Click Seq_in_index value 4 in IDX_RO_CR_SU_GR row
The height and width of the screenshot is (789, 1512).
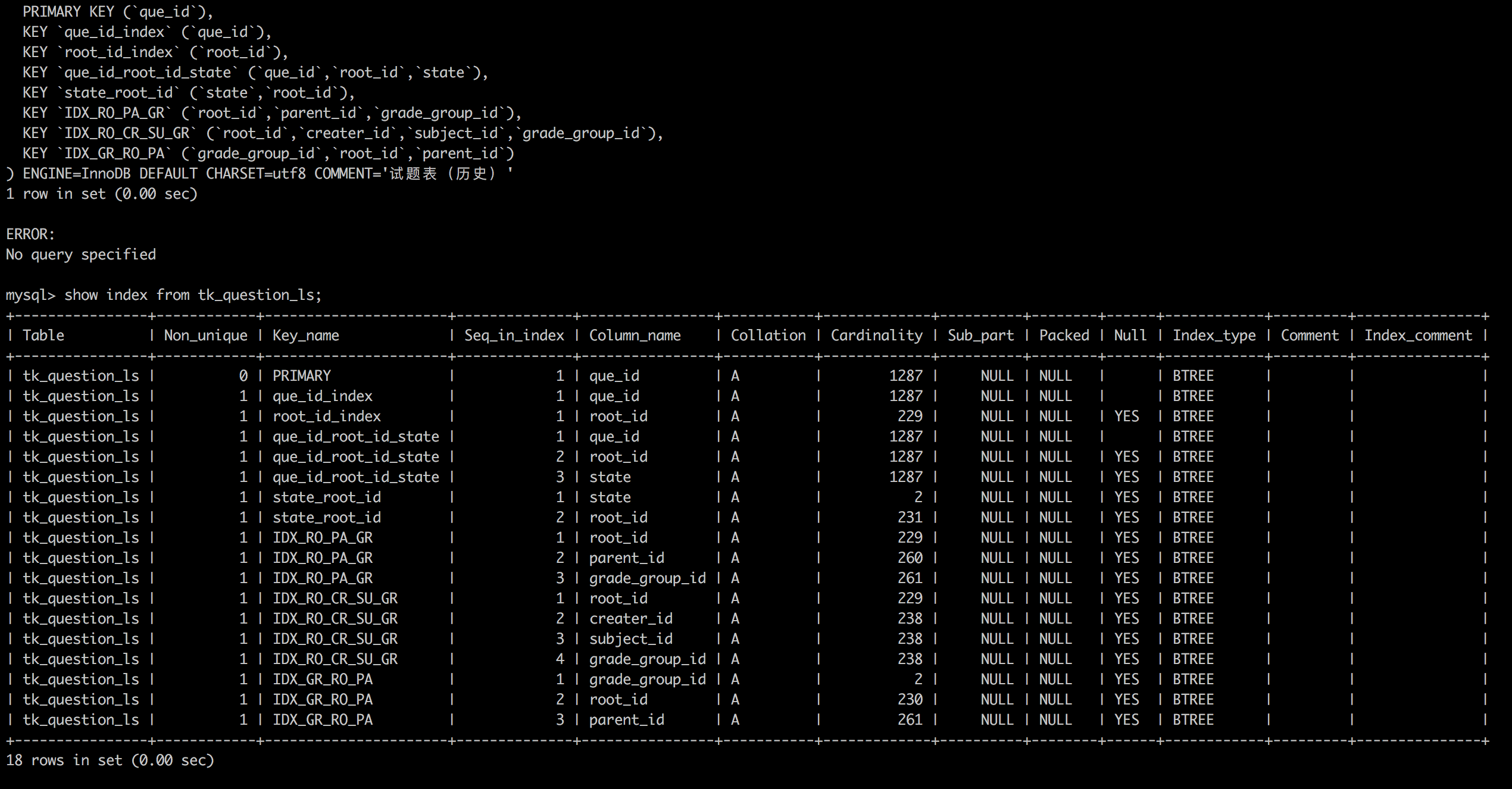[560, 659]
